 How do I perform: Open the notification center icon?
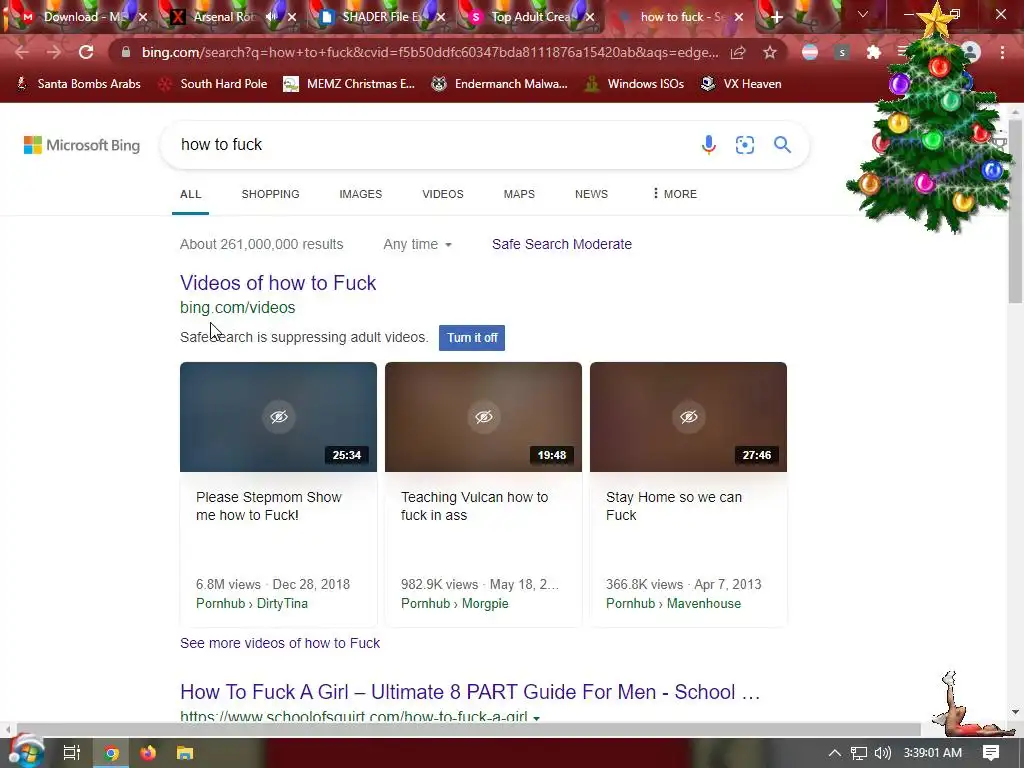tap(991, 753)
